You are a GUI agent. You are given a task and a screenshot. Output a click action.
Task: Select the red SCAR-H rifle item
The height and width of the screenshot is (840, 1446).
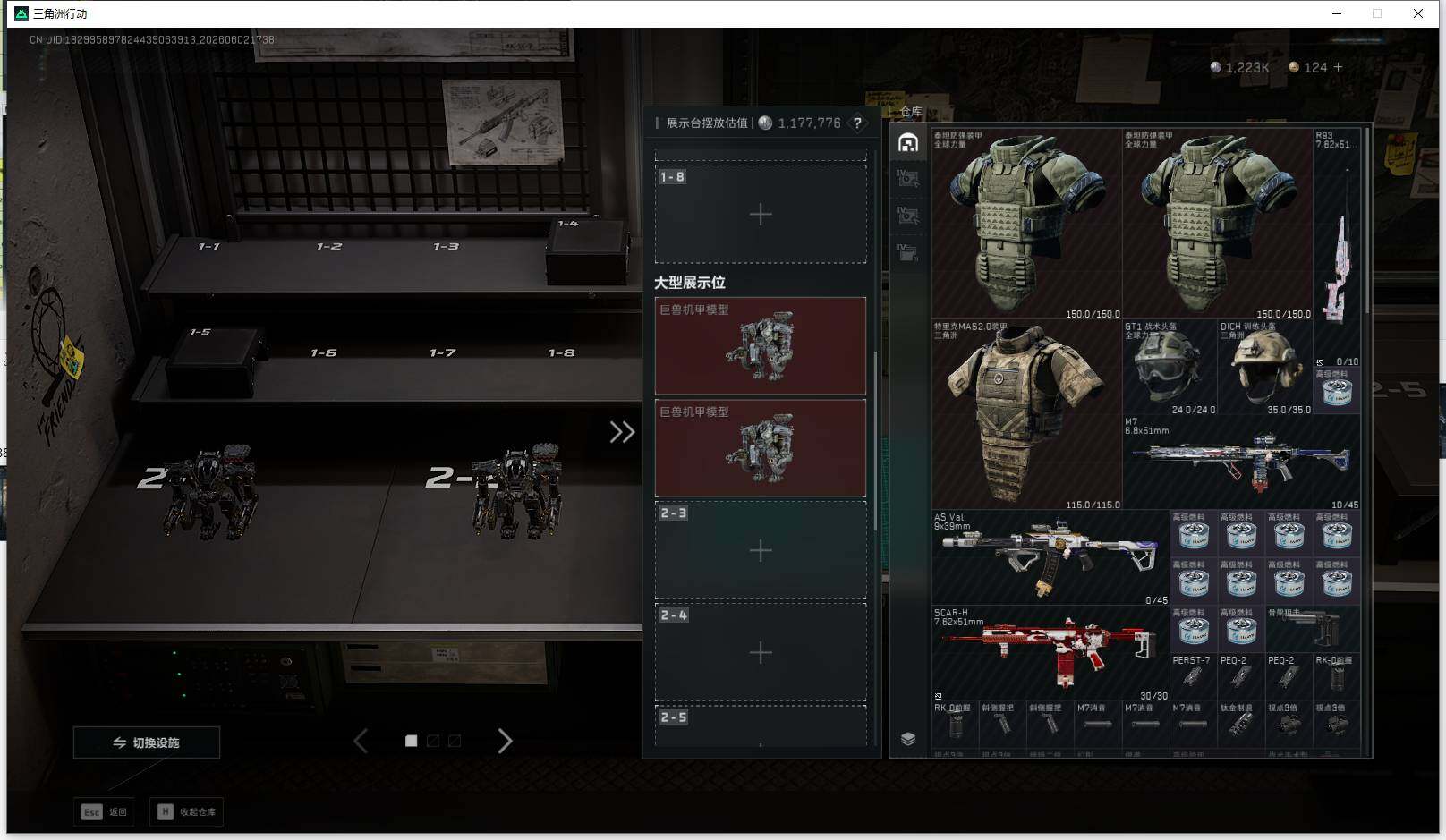(x=1050, y=654)
